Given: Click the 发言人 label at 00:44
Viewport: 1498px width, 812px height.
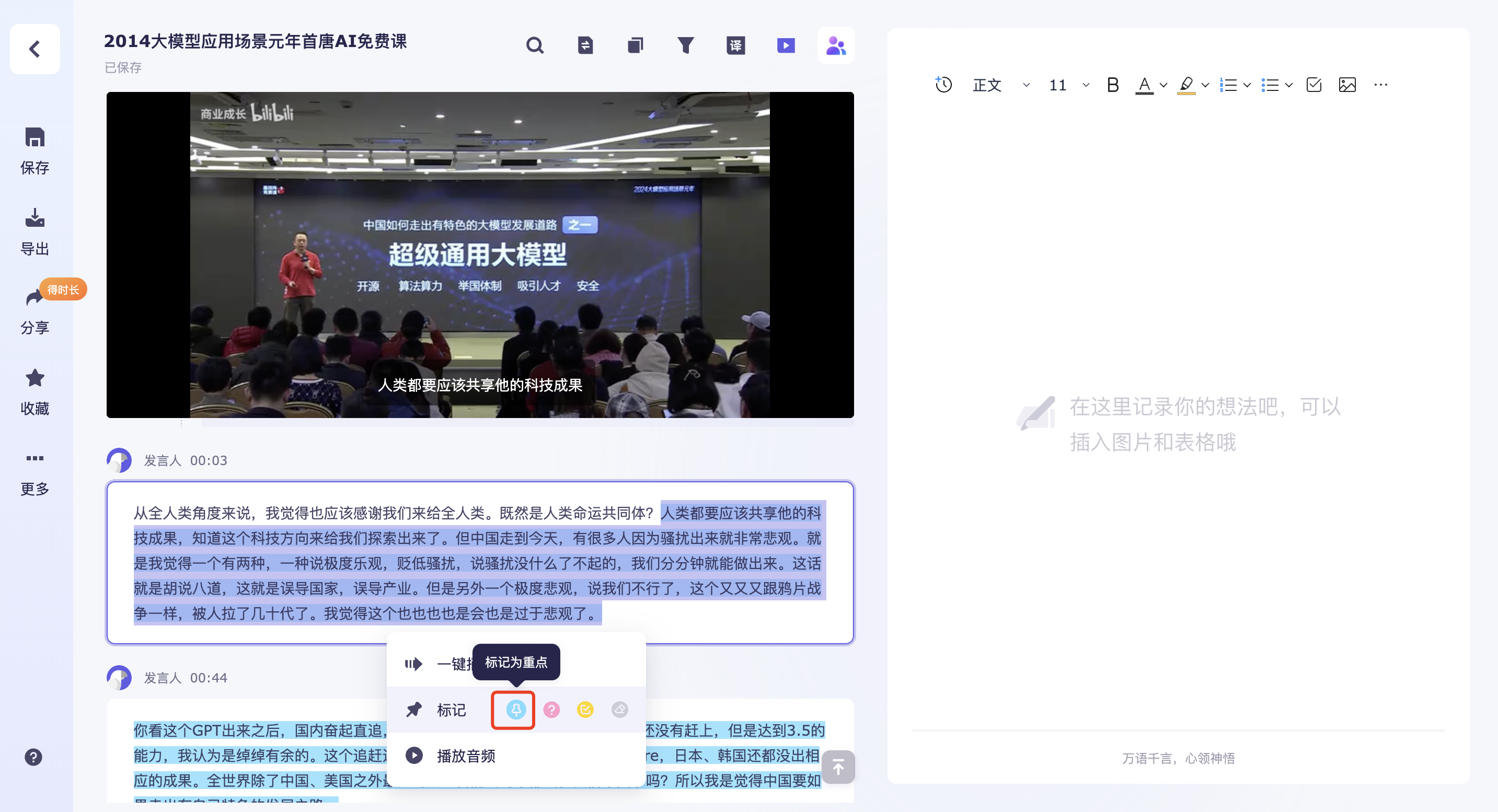Looking at the screenshot, I should [x=163, y=678].
